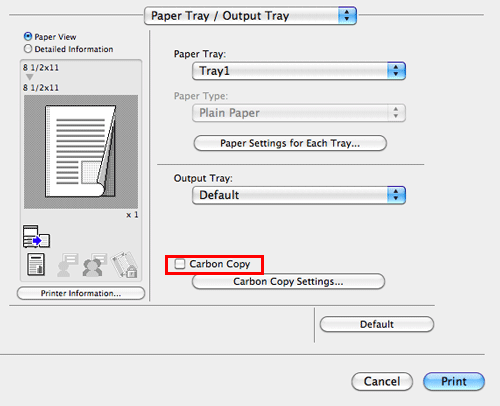Open the Paper Tray dropdown showing Tray1

coord(299,71)
